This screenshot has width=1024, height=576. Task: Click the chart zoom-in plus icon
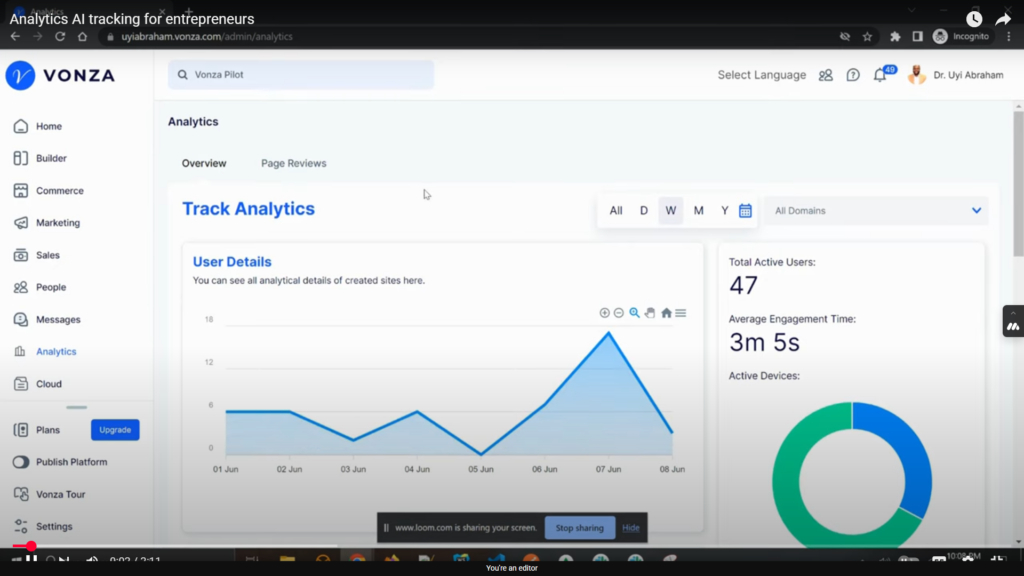[604, 313]
